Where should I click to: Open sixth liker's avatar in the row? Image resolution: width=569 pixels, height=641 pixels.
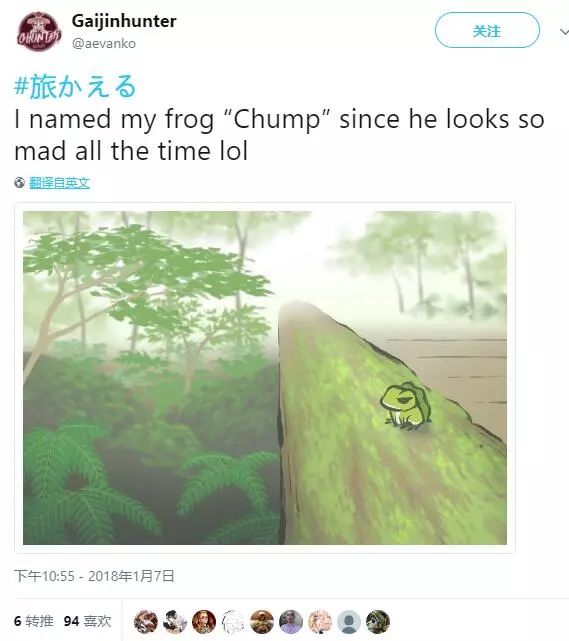pos(291,622)
